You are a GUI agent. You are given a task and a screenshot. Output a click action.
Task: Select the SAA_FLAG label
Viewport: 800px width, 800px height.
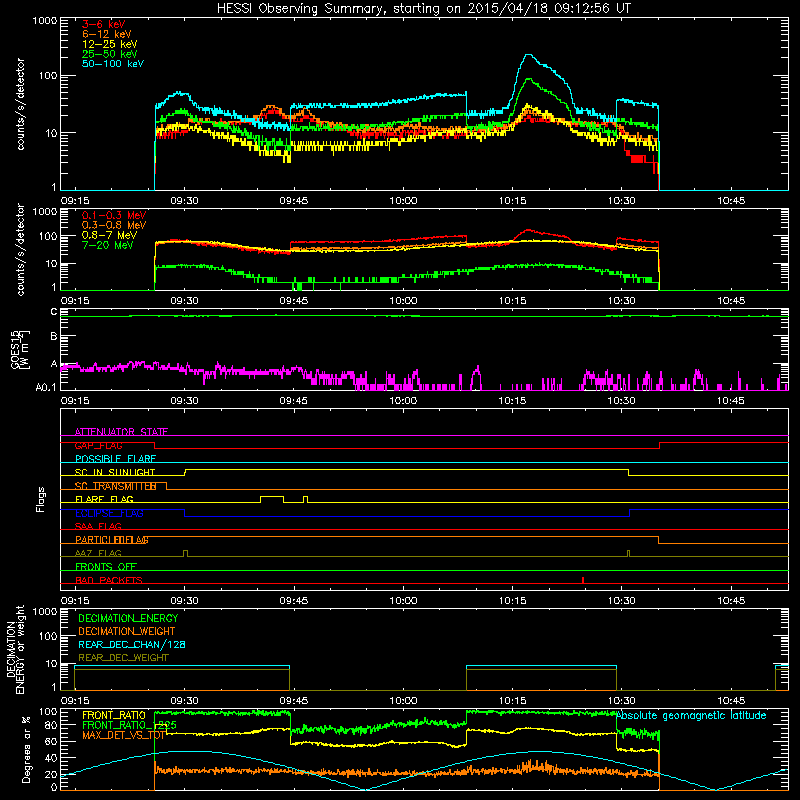tap(98, 526)
